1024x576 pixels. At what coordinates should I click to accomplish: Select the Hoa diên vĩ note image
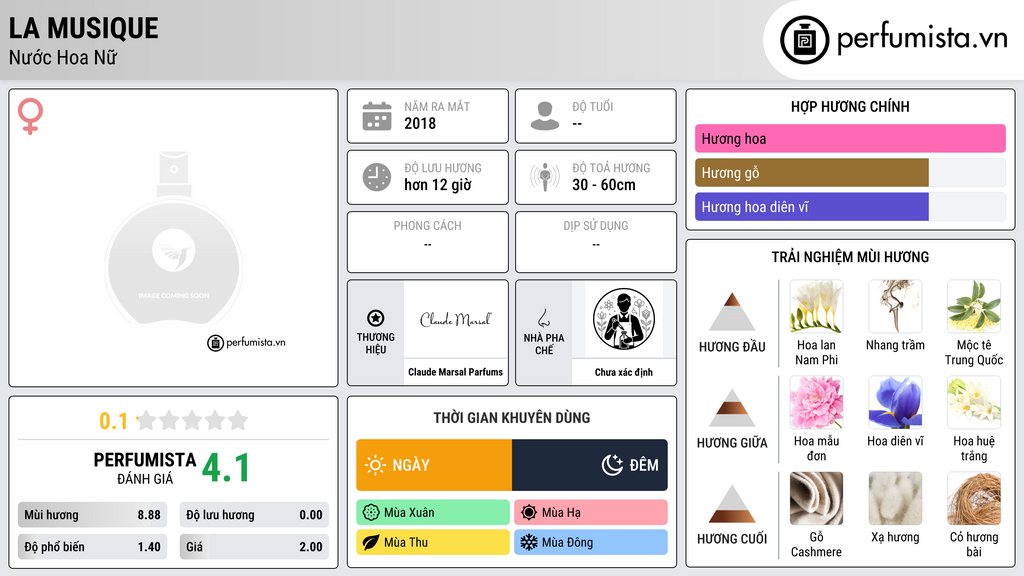pyautogui.click(x=895, y=402)
